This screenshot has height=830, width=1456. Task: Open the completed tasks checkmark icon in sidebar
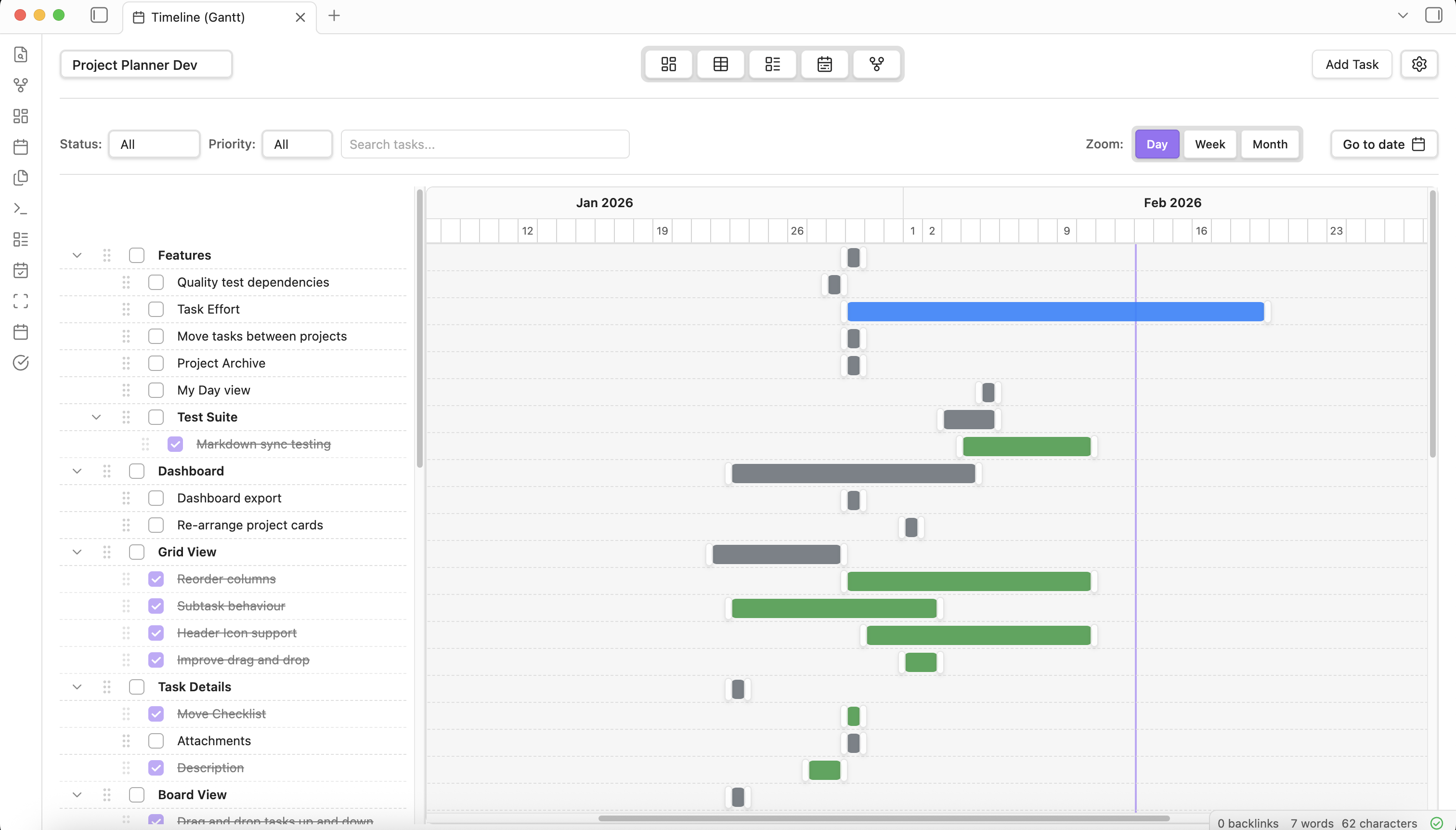pyautogui.click(x=21, y=363)
